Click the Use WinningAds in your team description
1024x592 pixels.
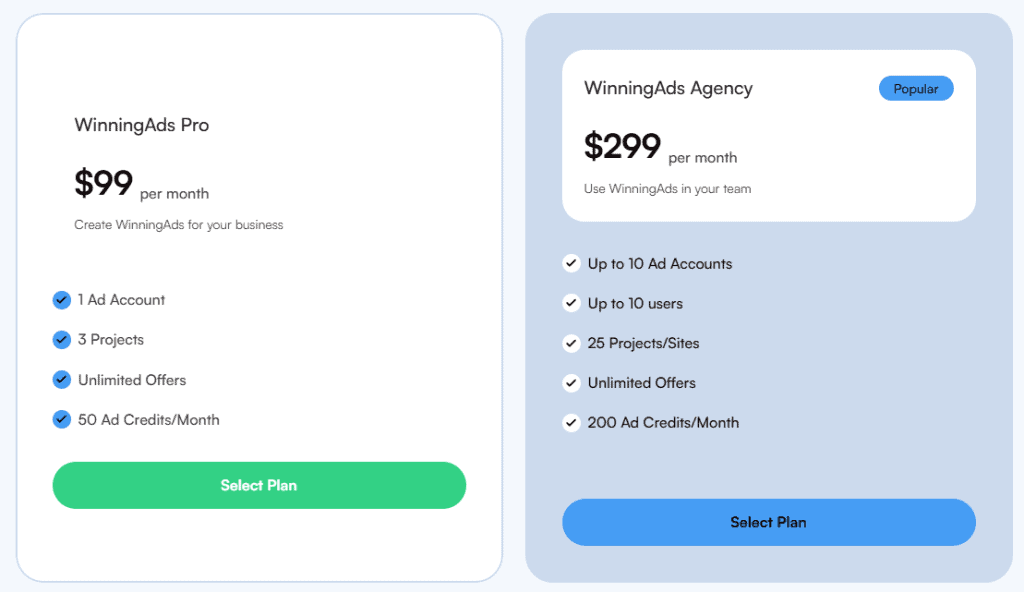[667, 189]
